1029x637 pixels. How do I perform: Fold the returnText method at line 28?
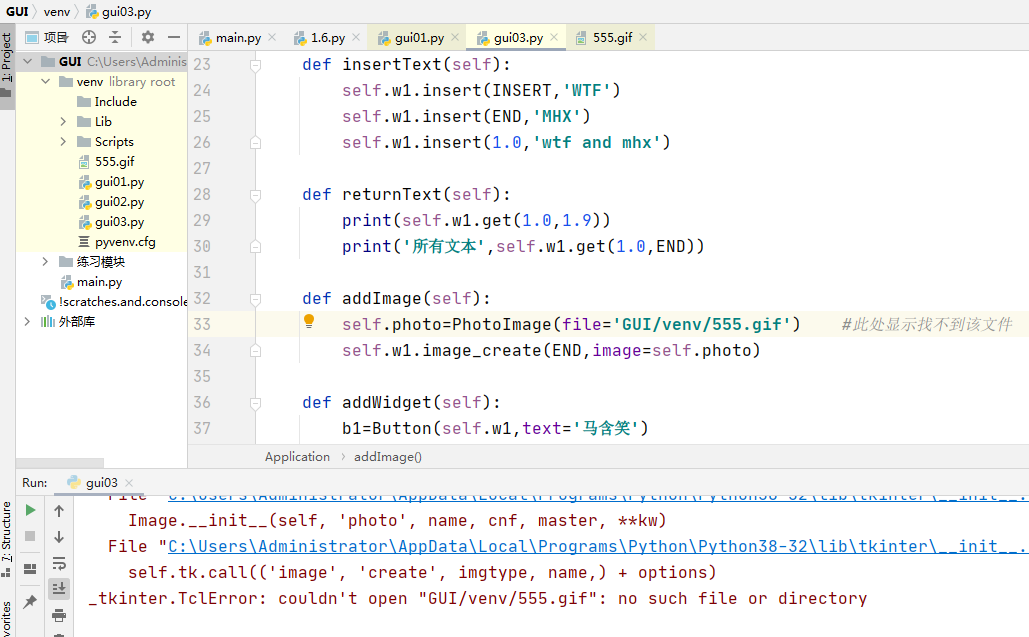[255, 195]
